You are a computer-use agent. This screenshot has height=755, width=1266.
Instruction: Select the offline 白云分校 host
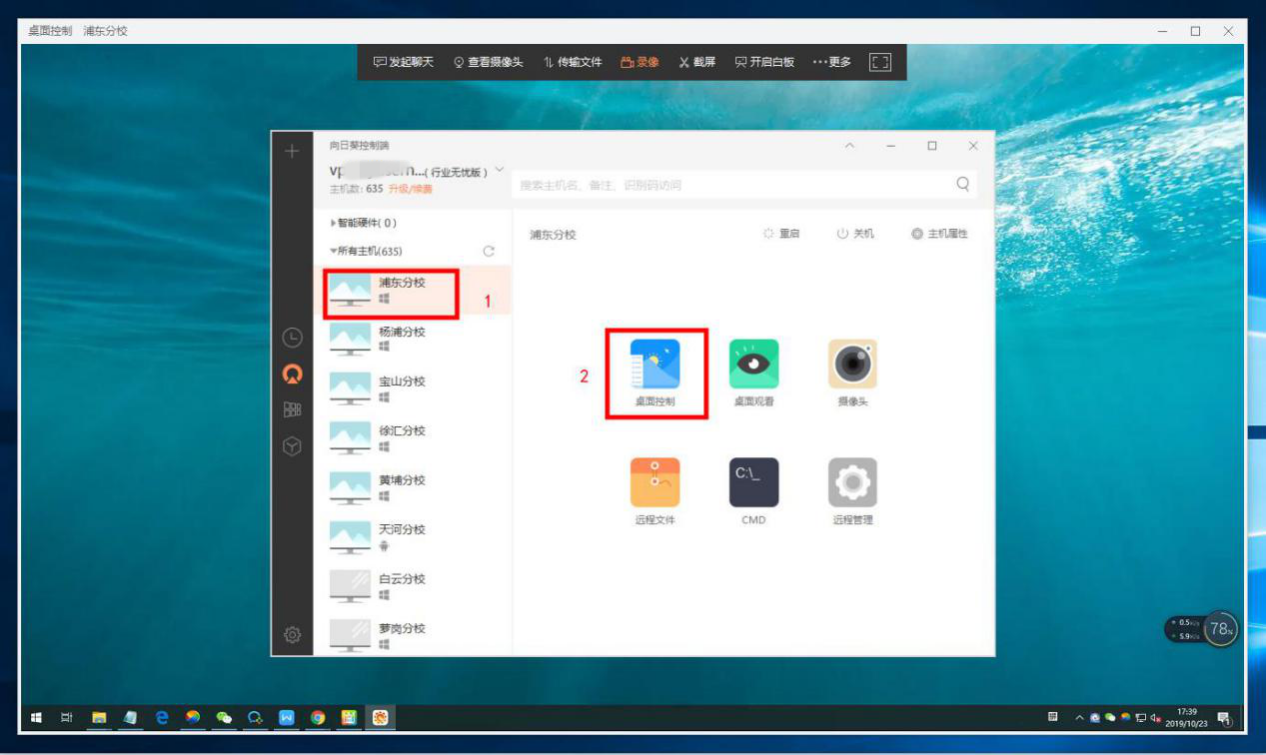click(412, 587)
